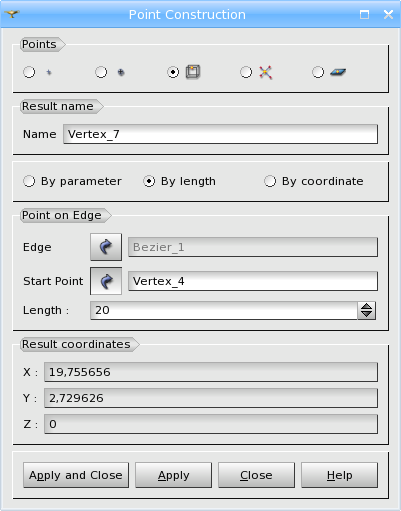Increase the Length value with the up arrow
The width and height of the screenshot is (401, 511).
point(367,307)
